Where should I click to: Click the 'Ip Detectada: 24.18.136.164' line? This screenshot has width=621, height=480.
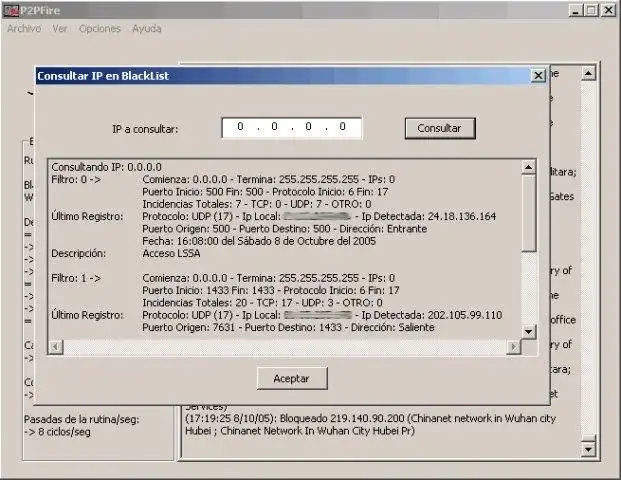[319, 216]
